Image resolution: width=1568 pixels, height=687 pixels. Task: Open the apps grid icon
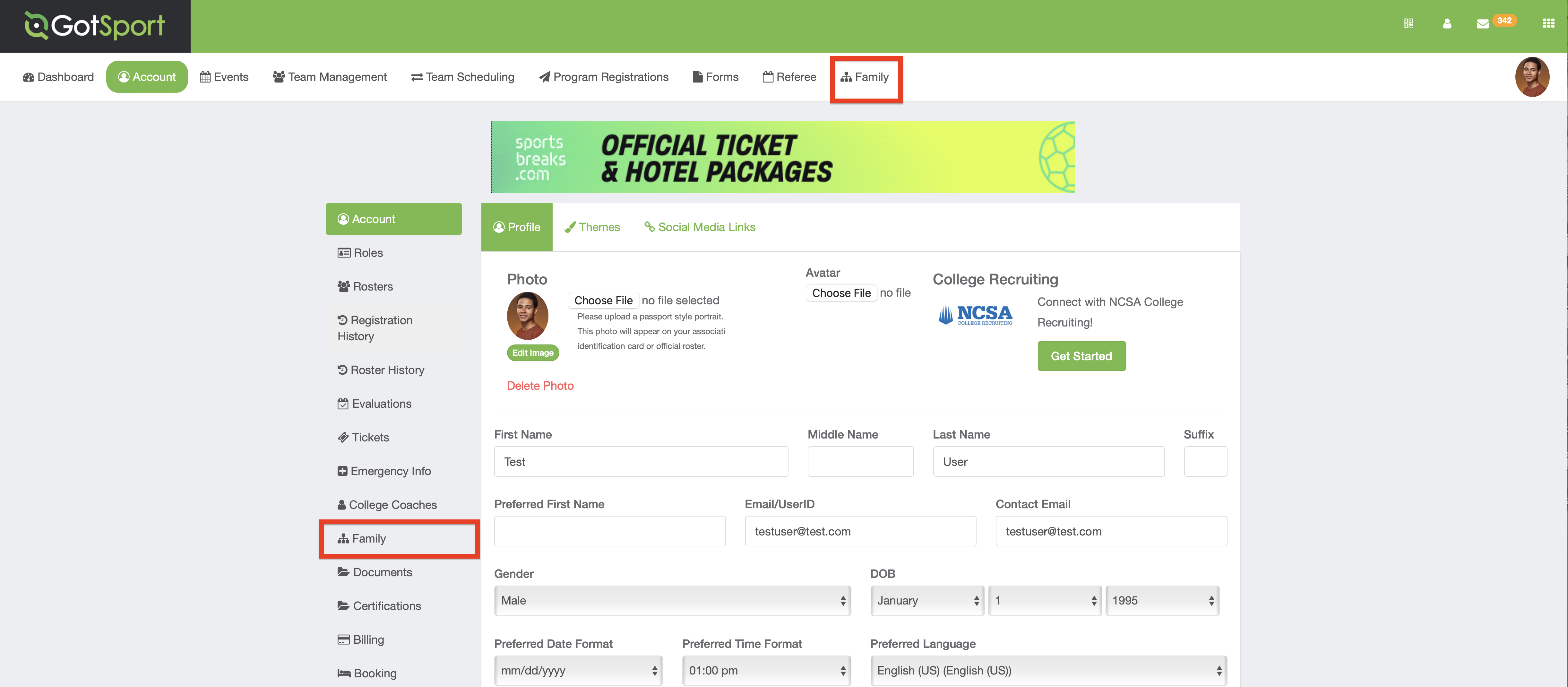click(1548, 23)
